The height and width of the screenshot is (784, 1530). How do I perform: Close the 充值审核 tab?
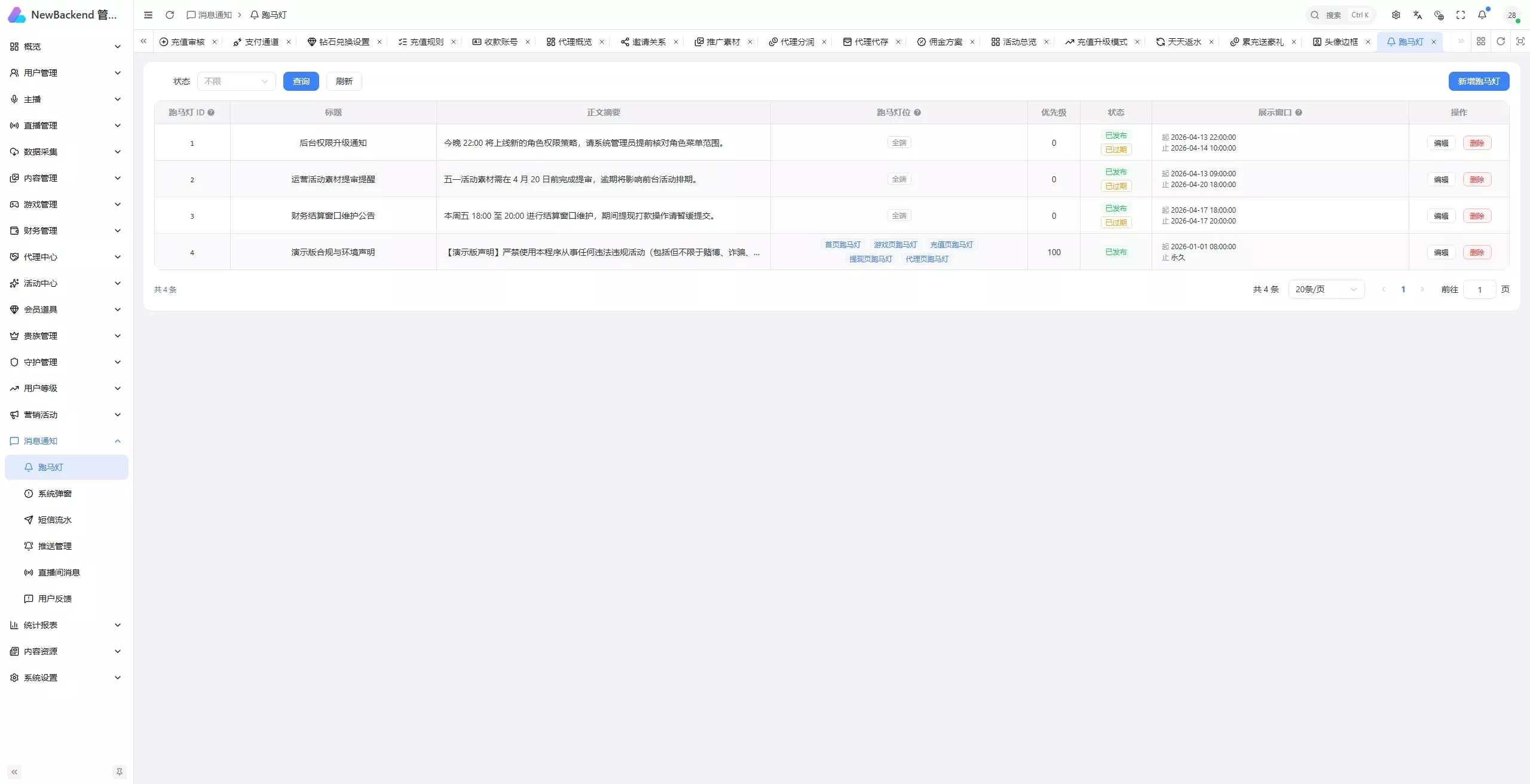[215, 42]
